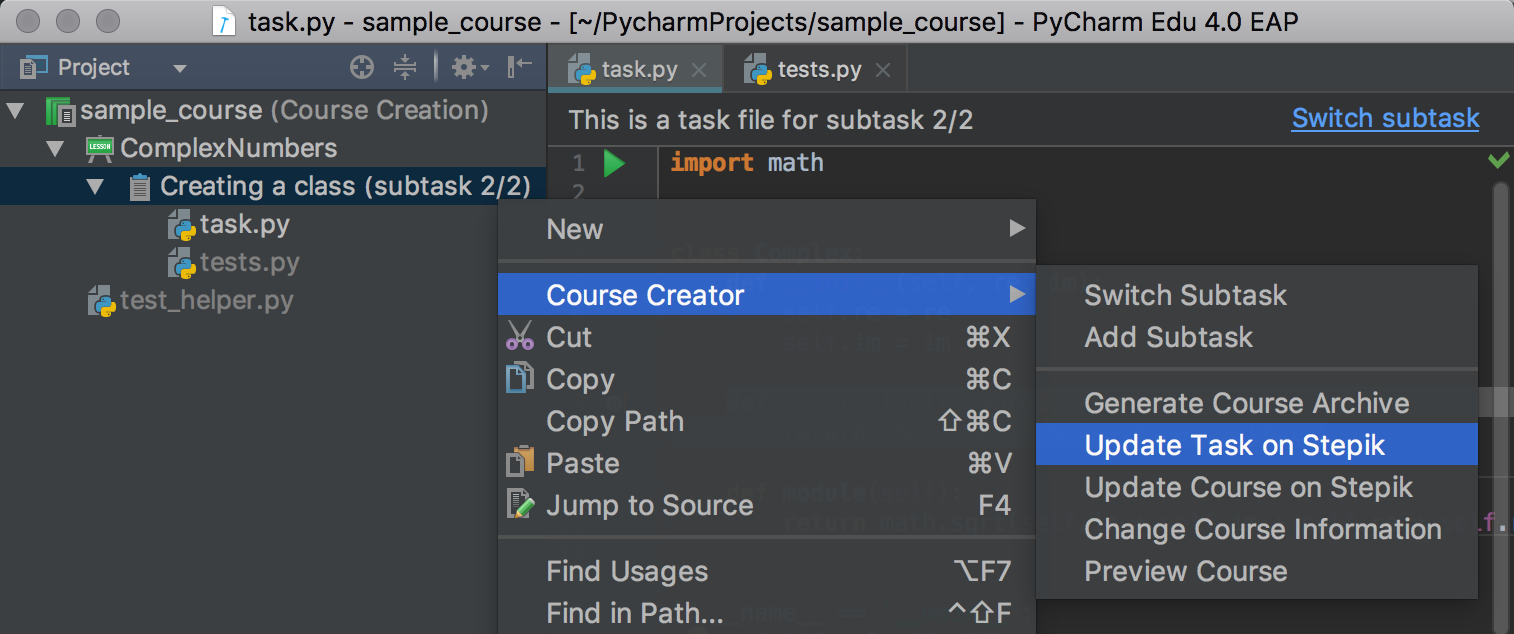Click the green Run arrow in the gutter
The width and height of the screenshot is (1514, 634).
pos(614,163)
